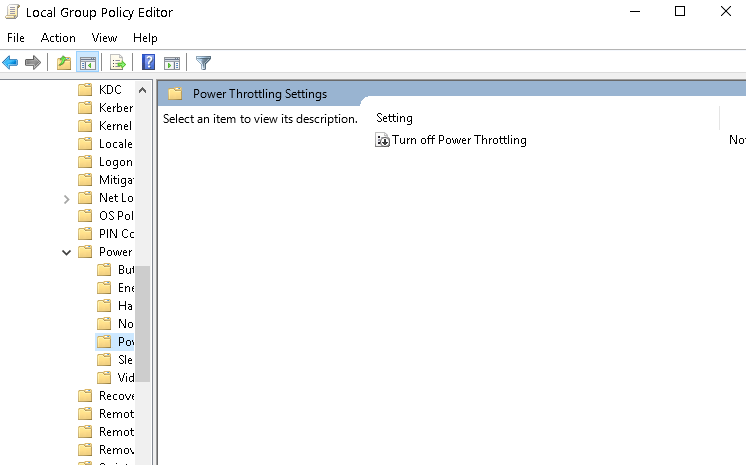Click the Turn off Power Throttling policy icon

383,140
